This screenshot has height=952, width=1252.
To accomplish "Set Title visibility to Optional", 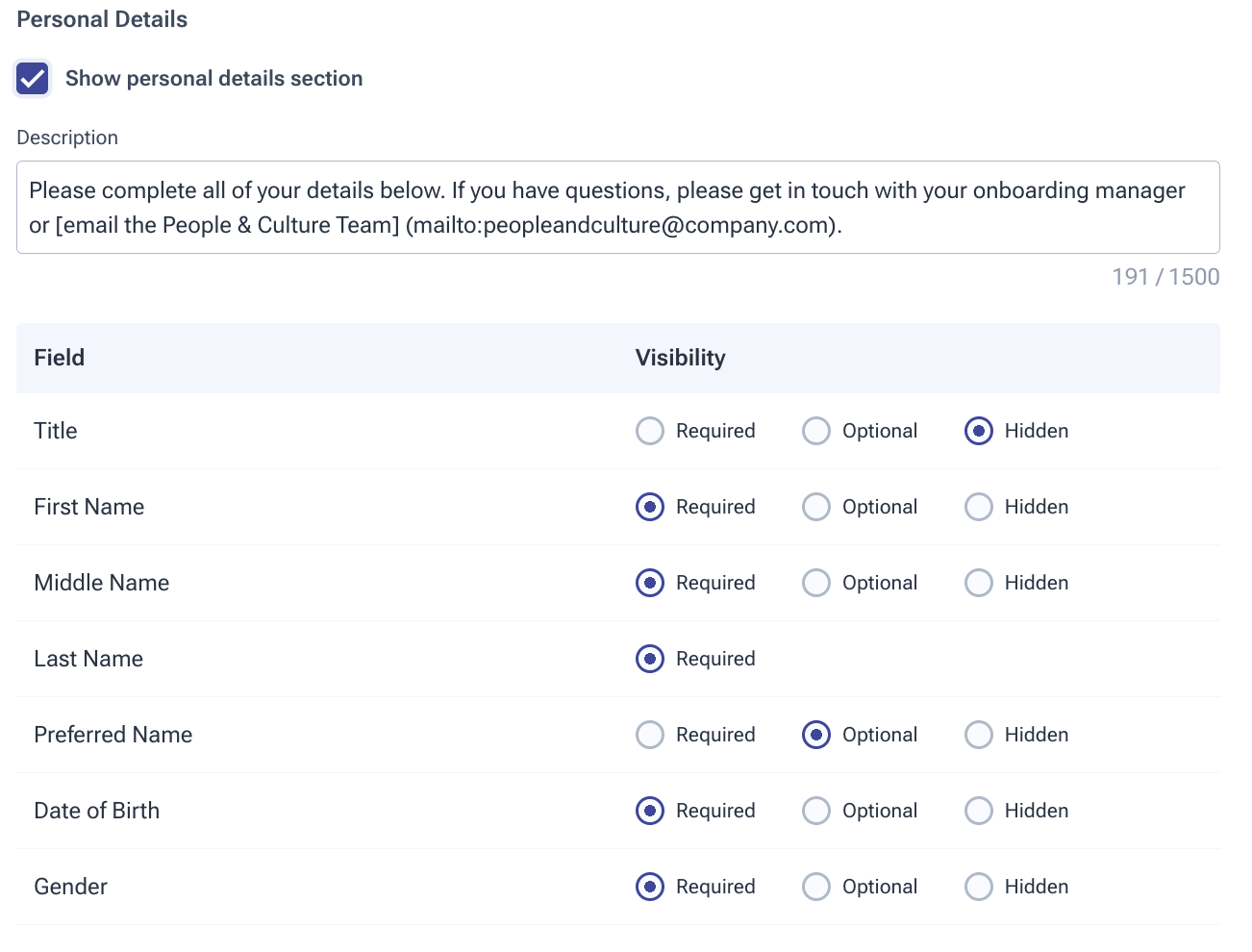I will pos(816,431).
